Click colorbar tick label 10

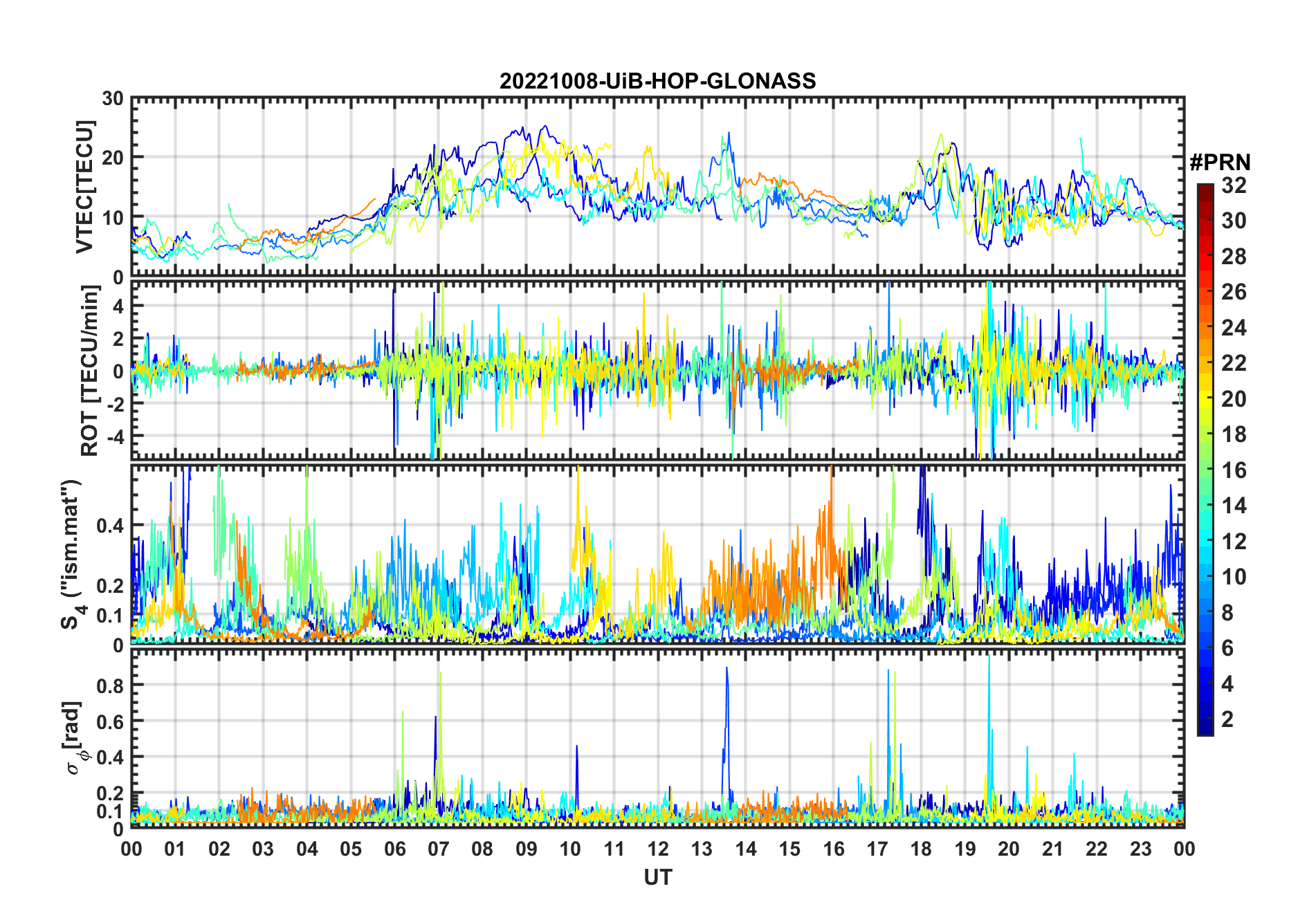(x=1234, y=577)
